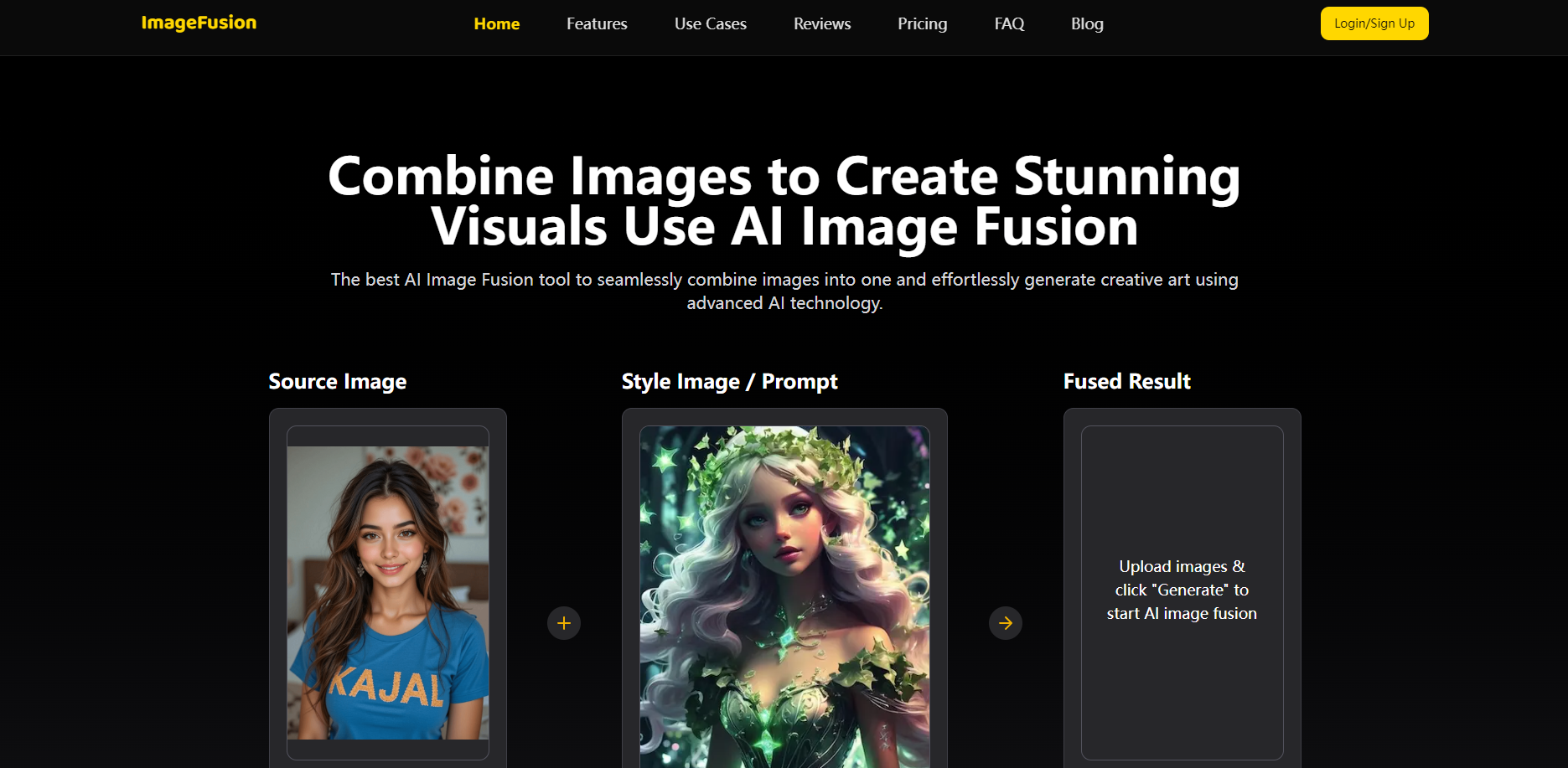The width and height of the screenshot is (1568, 768).
Task: Click the ImageFusion logo
Action: (x=199, y=23)
